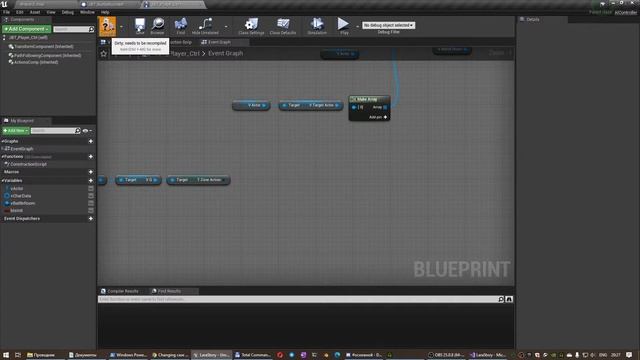Open the Edit menu
The image size is (640, 360).
[x=20, y=12]
